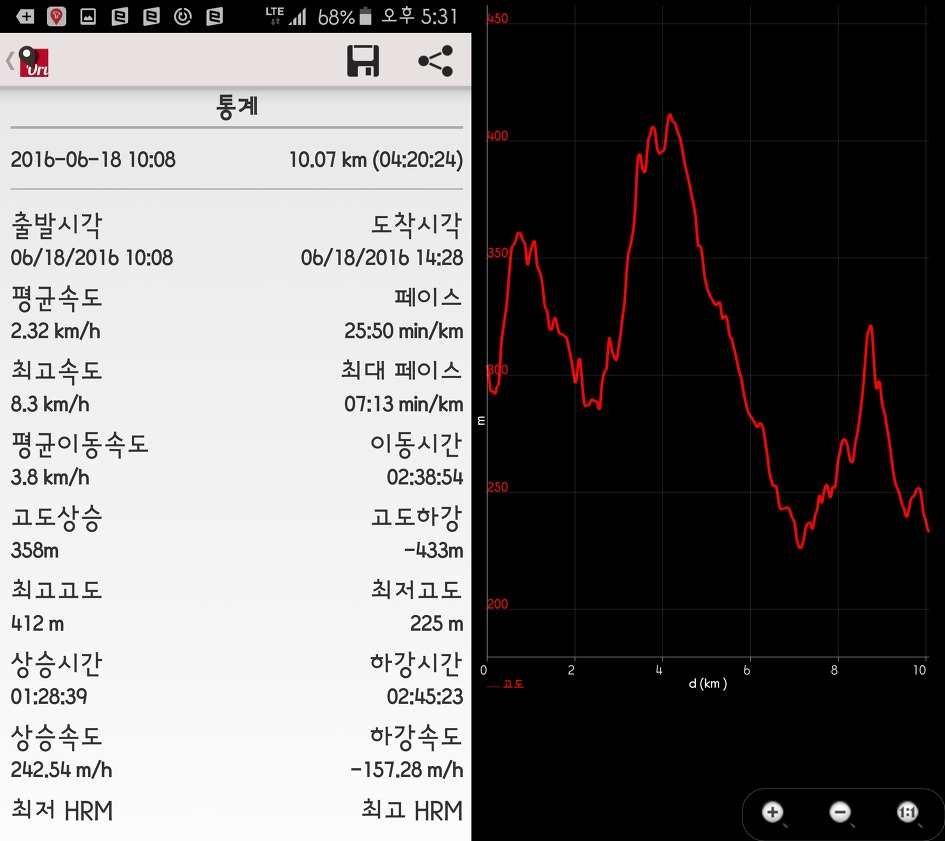
Task: Tap the min altitude value 225 m
Action: point(437,623)
